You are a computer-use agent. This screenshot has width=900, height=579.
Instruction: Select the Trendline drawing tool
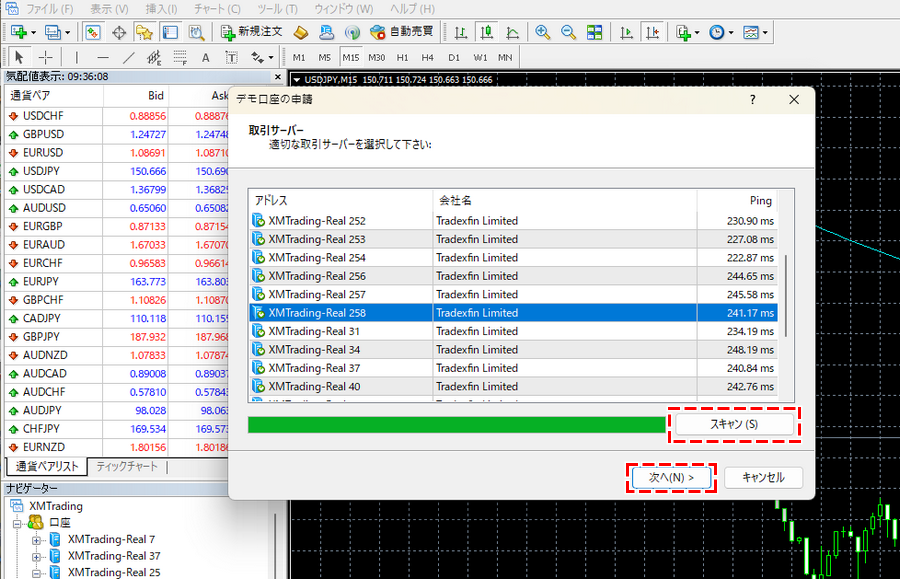[129, 57]
